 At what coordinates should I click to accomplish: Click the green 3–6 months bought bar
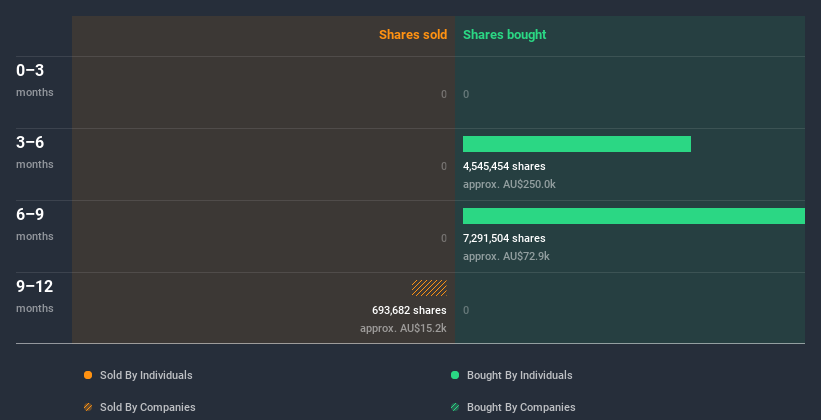coord(576,144)
